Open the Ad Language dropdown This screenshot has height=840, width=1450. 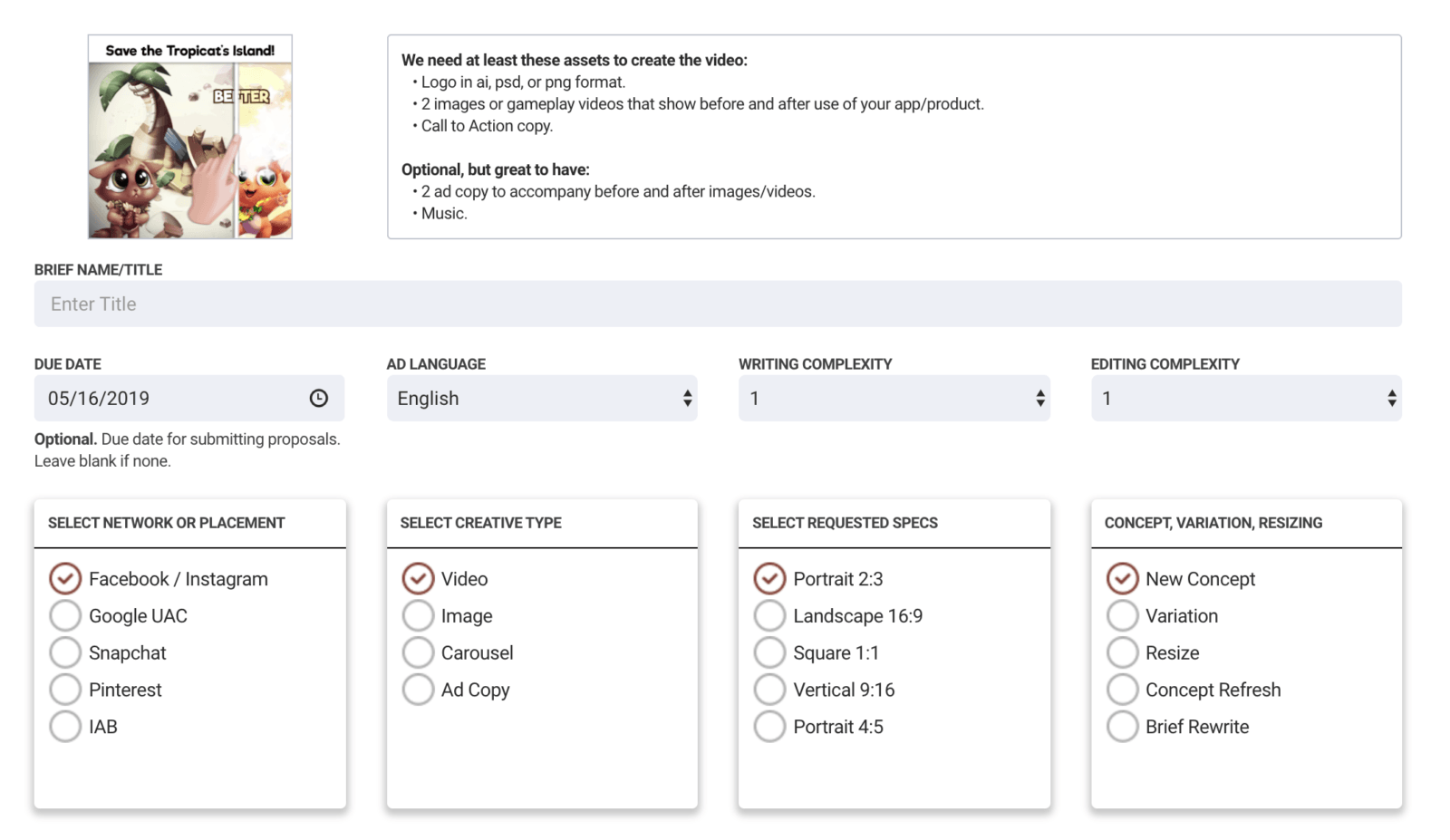[x=542, y=398]
